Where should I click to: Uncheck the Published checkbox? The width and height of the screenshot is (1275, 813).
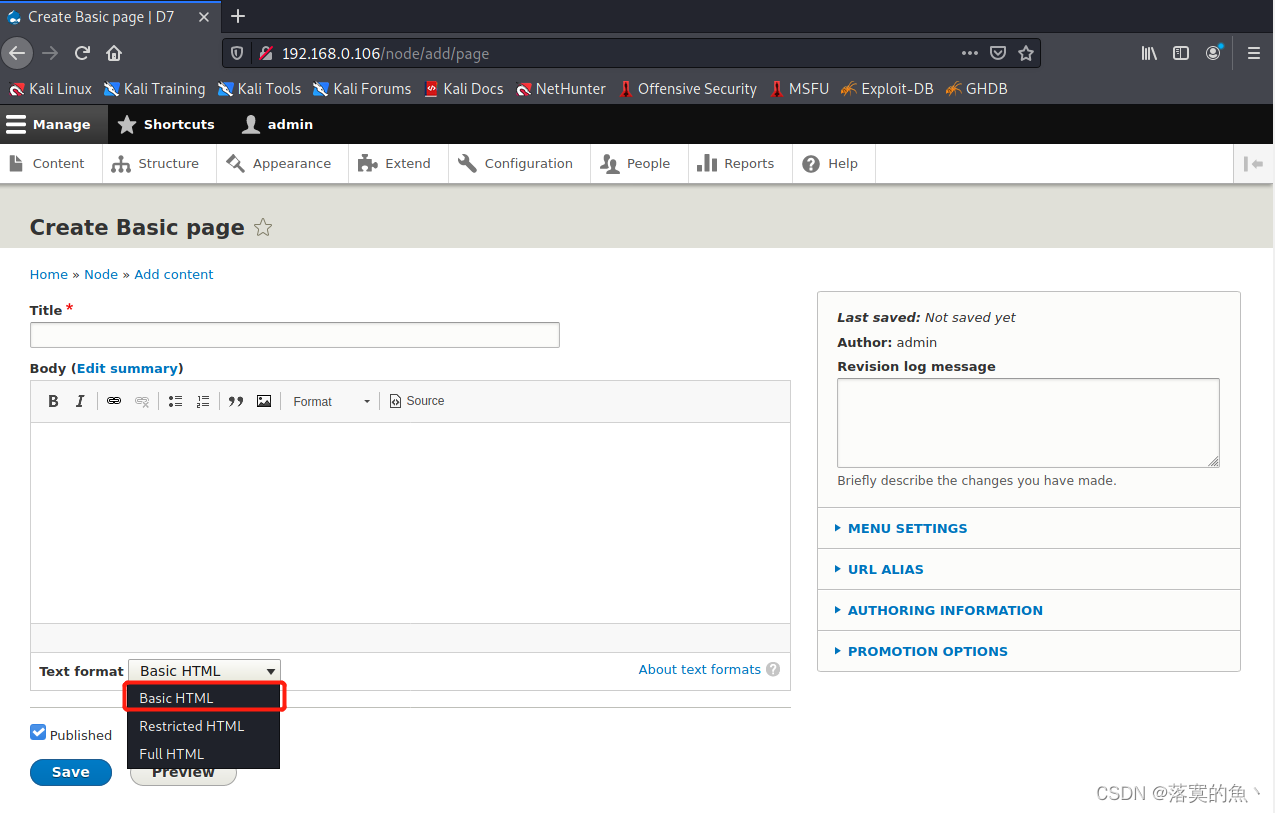point(38,733)
